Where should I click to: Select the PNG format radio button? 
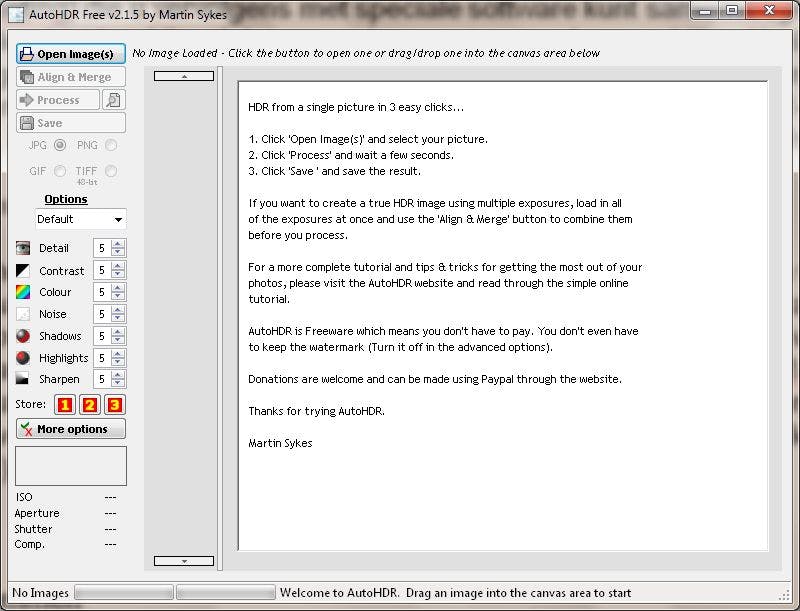click(x=111, y=145)
